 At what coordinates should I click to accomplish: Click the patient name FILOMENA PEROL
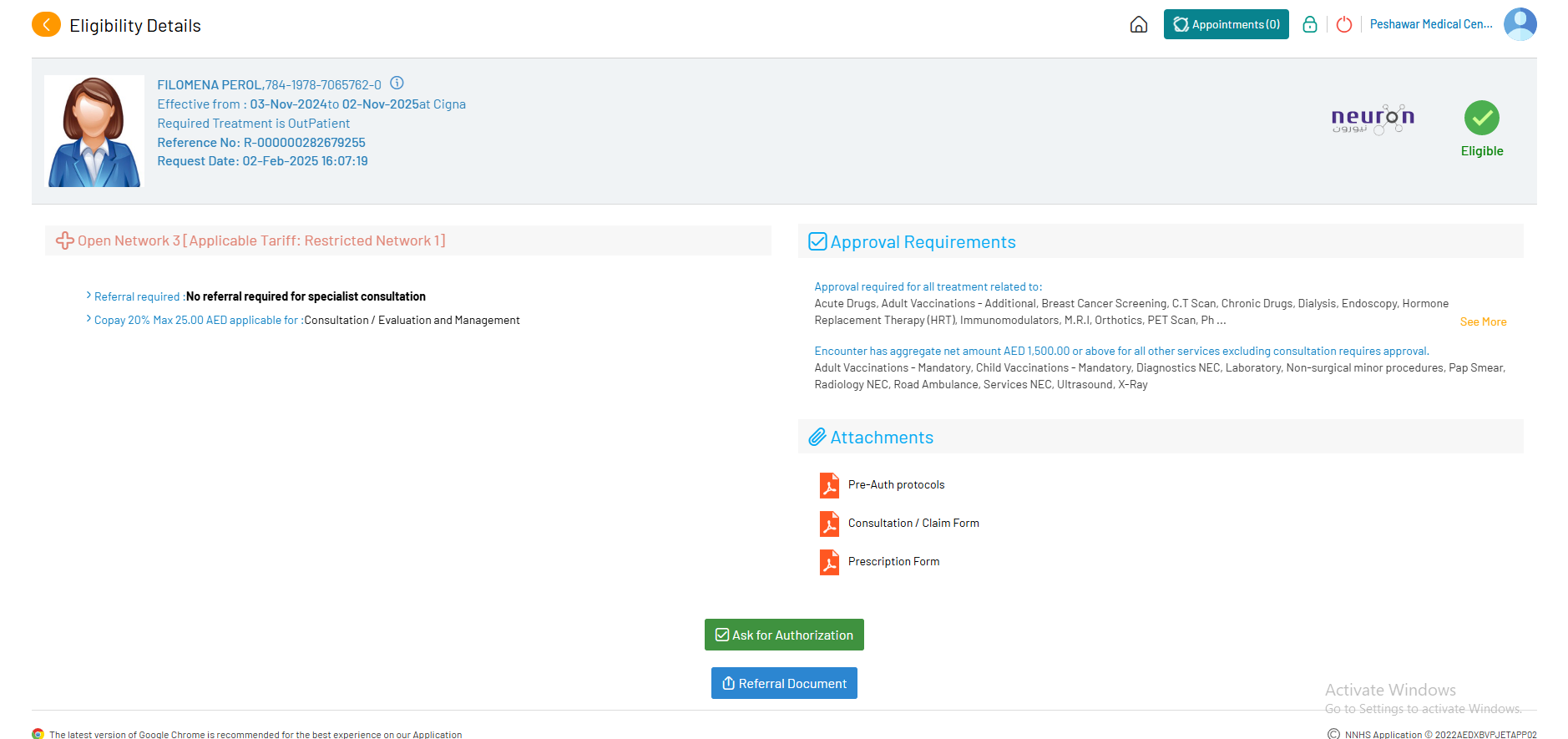(x=210, y=85)
